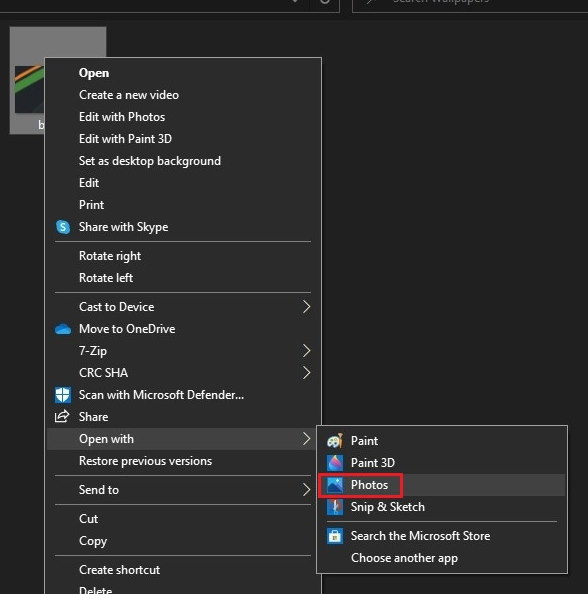
Task: Select Rotate left
Action: 183,278
